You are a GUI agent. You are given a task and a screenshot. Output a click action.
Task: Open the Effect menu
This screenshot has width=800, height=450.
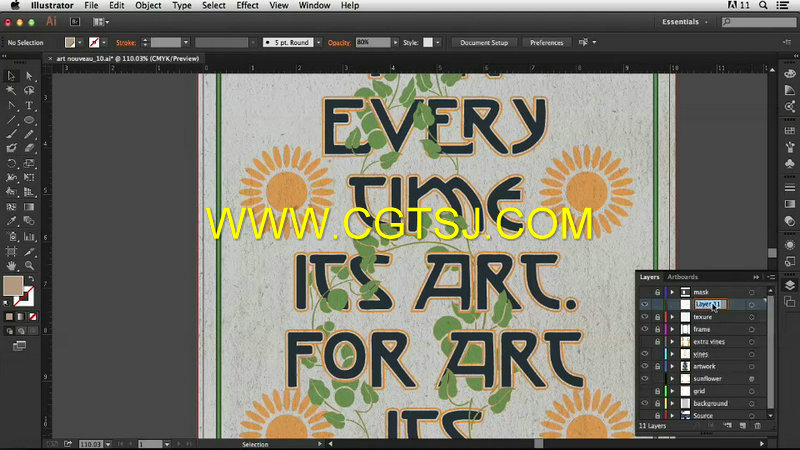click(247, 5)
